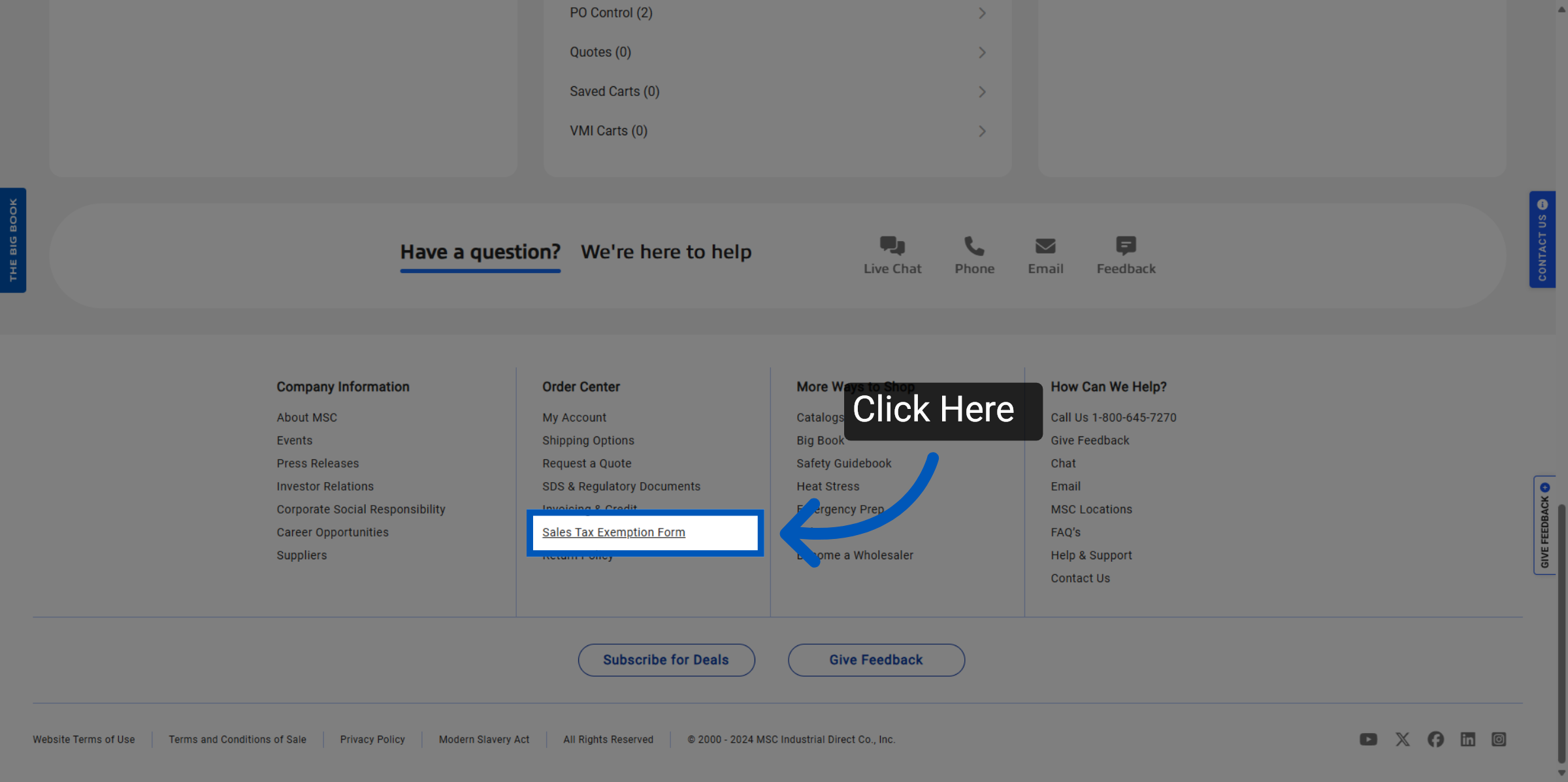Open the Investor Relations link

point(325,486)
